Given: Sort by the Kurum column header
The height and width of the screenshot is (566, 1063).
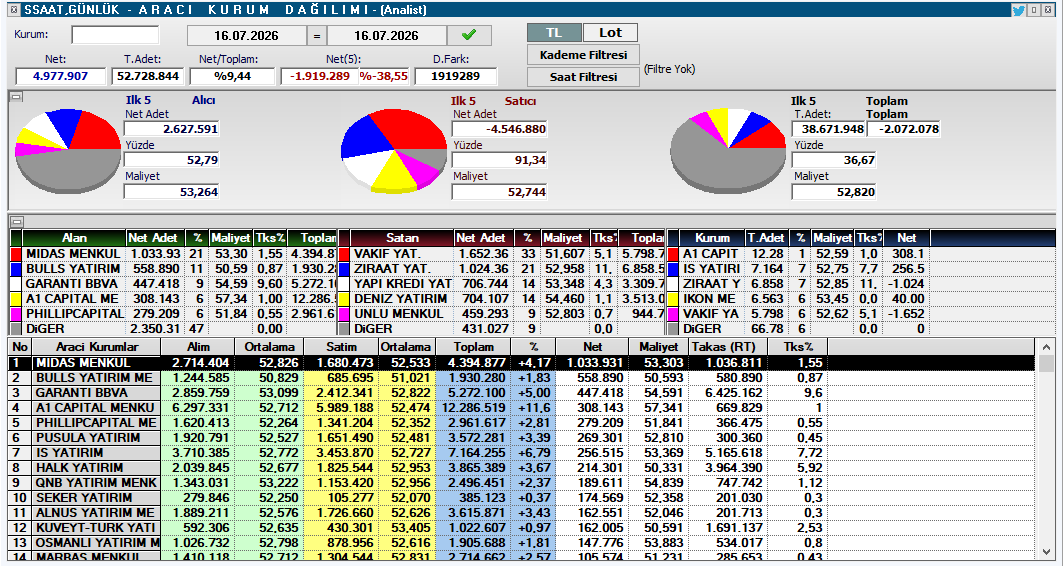Looking at the screenshot, I should tap(712, 238).
